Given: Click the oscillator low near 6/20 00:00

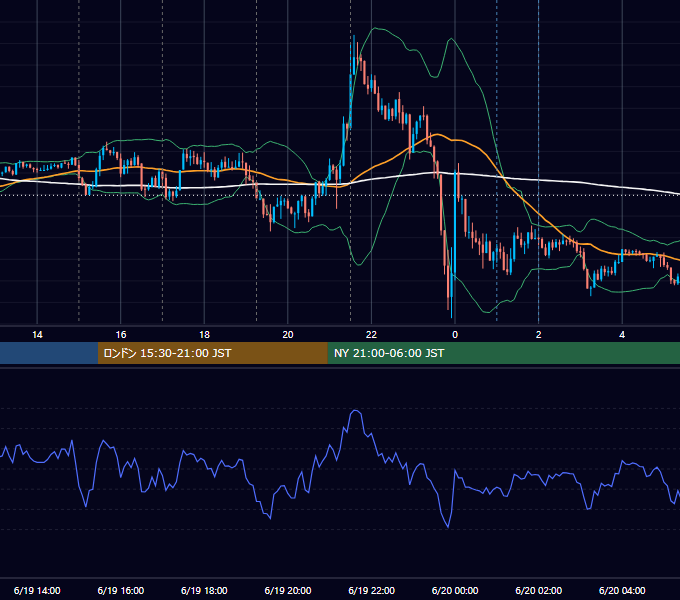Looking at the screenshot, I should click(x=448, y=526).
